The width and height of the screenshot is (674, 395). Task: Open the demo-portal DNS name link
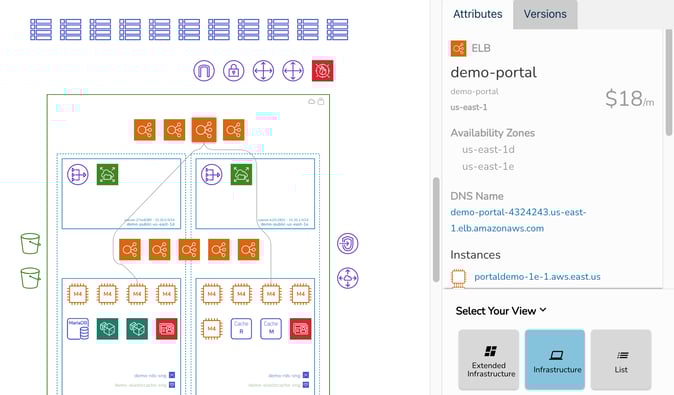pyautogui.click(x=518, y=220)
